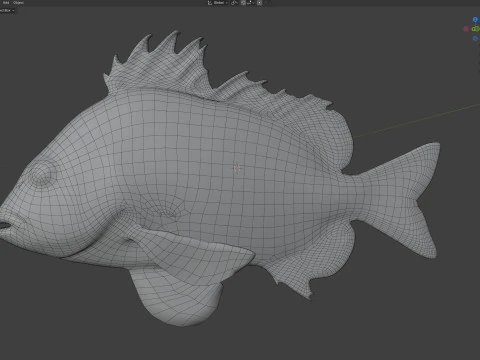Viewport: 480px width, 360px height.
Task: Open the Select Box tool dropdown
Action: click(7, 10)
